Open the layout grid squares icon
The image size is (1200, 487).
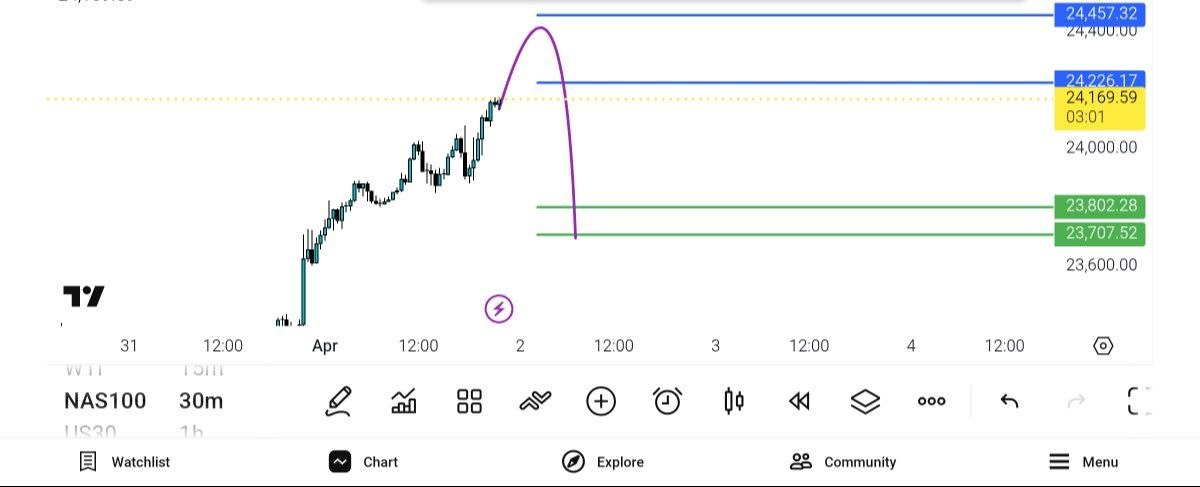click(x=469, y=401)
